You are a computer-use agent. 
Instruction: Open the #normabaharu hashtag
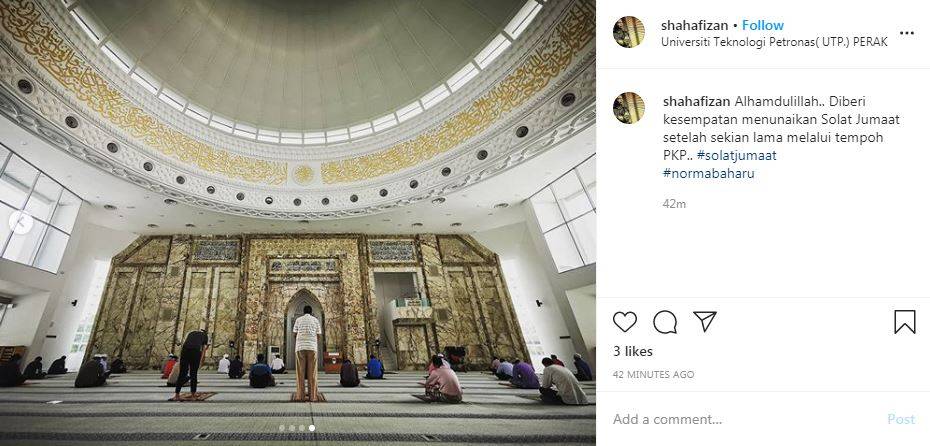pos(709,174)
